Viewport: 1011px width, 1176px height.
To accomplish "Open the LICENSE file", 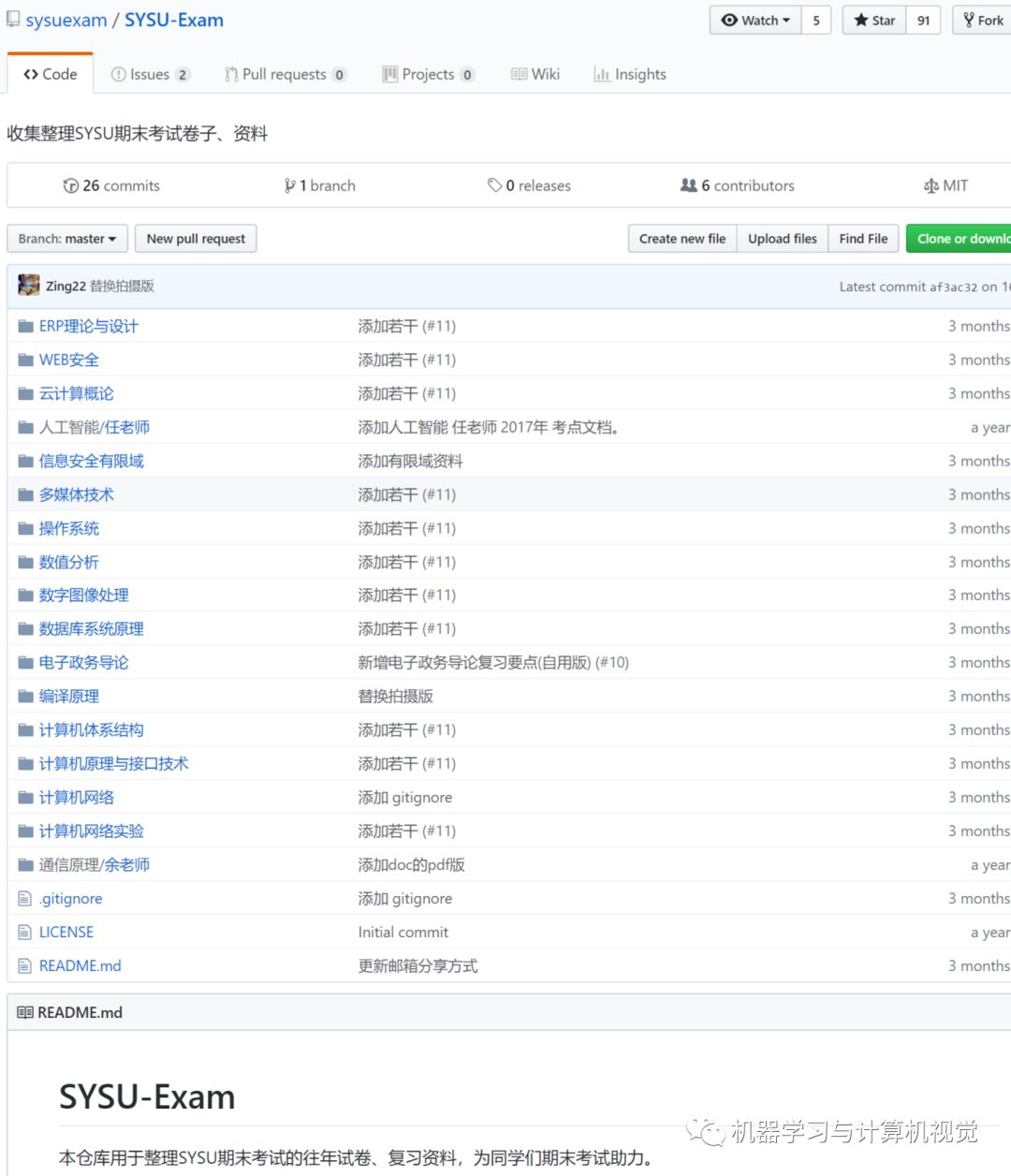I will coord(66,932).
